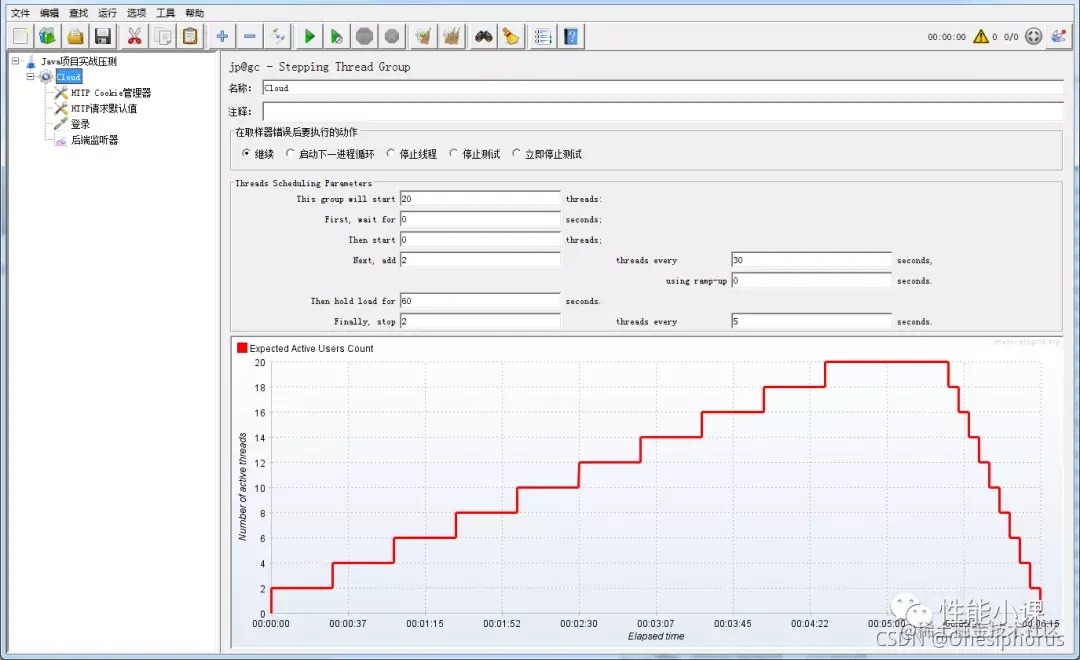1080x660 pixels.
Task: Click the red Expected Active Users Count legend swatch
Action: pos(242,348)
